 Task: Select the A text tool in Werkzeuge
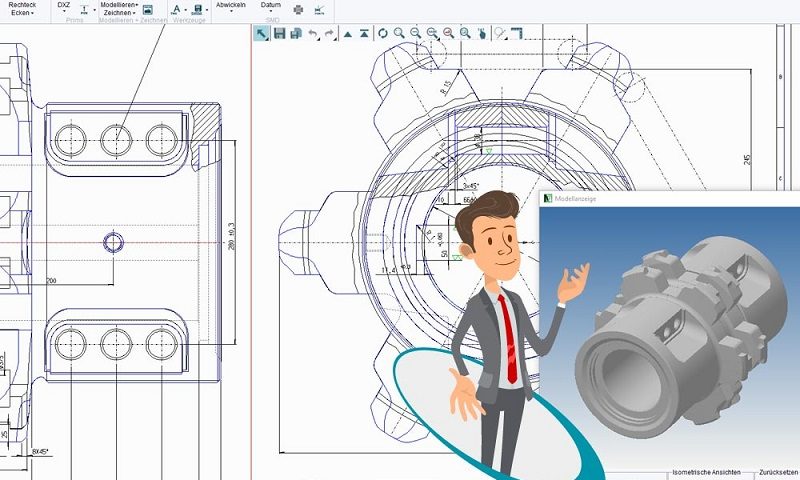pyautogui.click(x=176, y=10)
